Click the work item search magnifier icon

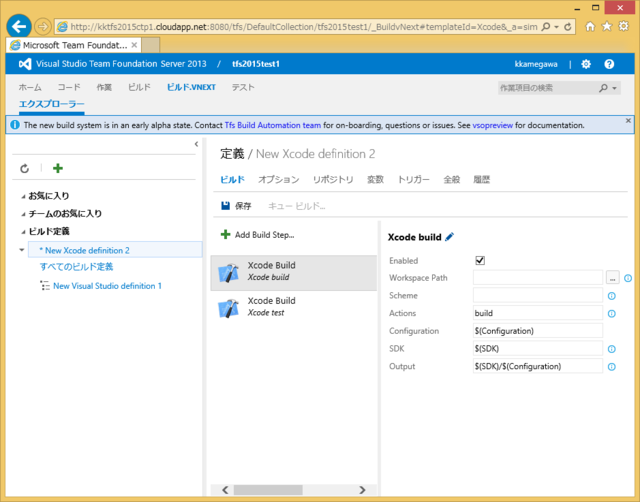coord(603,88)
